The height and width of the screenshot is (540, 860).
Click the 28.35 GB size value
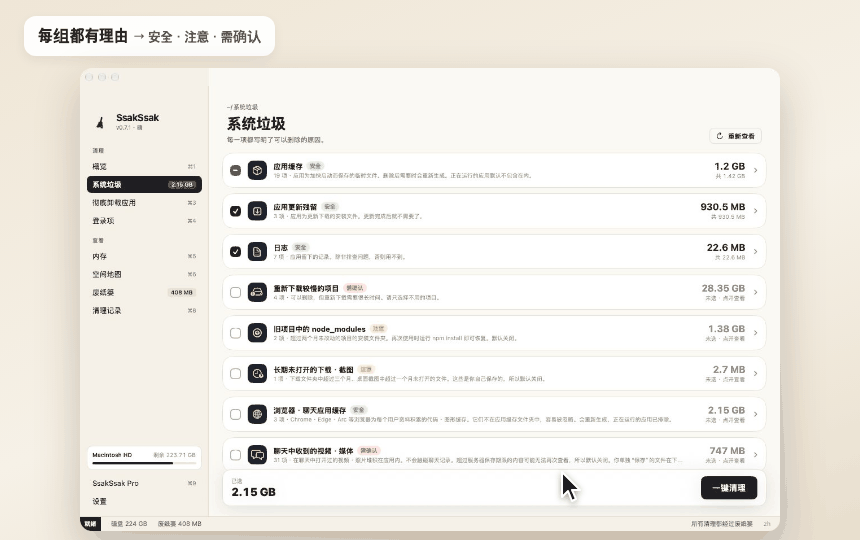pos(723,288)
